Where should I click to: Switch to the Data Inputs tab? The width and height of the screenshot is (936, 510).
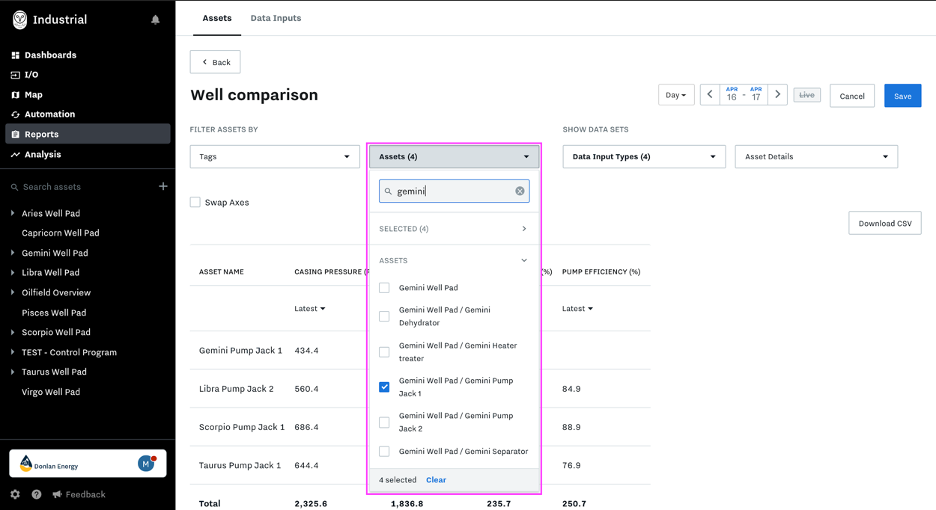(x=276, y=18)
